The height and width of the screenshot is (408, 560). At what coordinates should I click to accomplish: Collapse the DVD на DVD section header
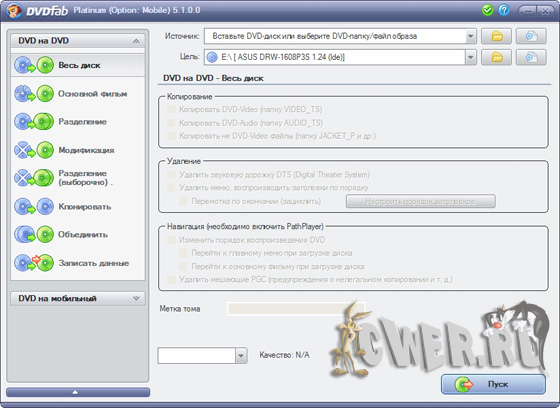pyautogui.click(x=78, y=41)
